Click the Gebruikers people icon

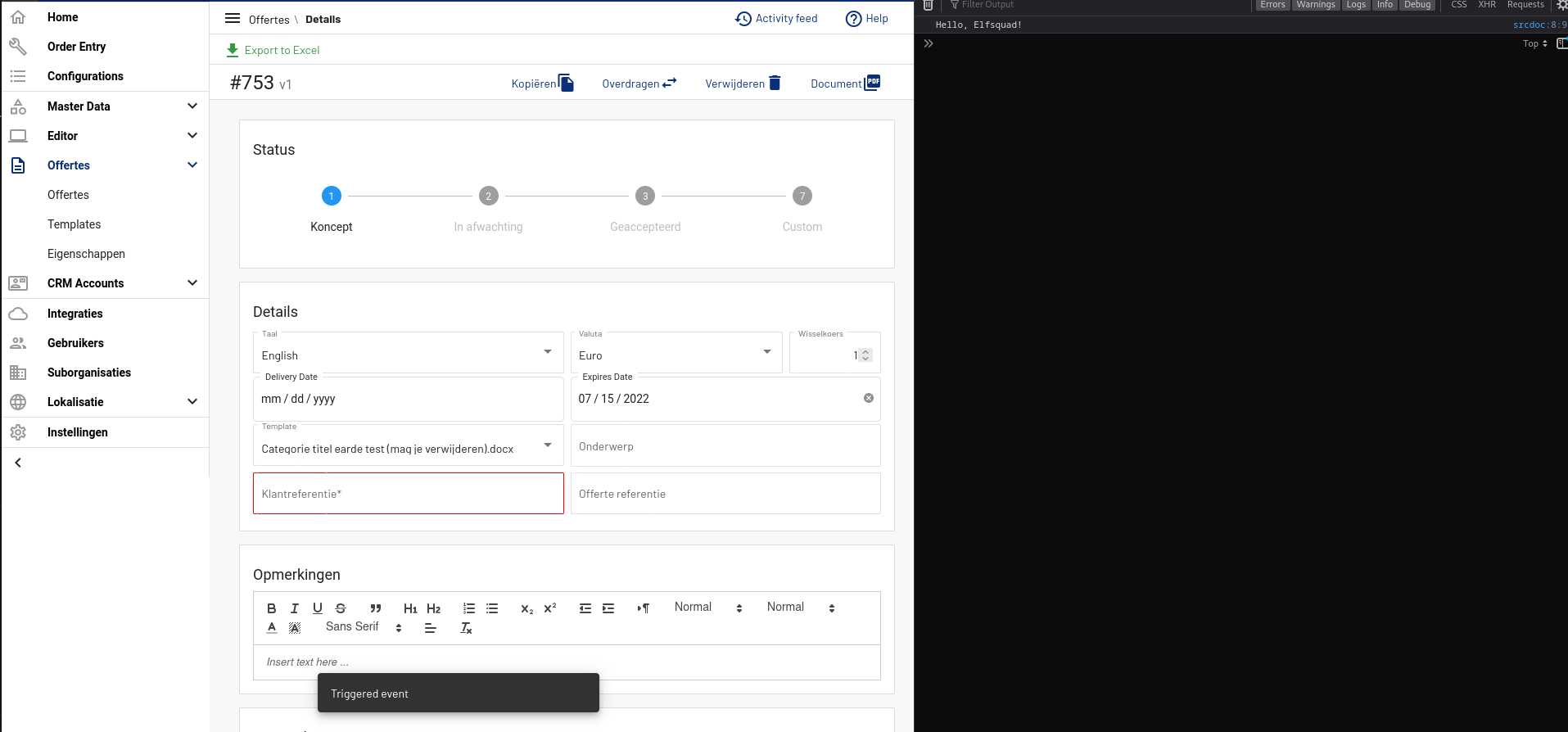tap(18, 343)
